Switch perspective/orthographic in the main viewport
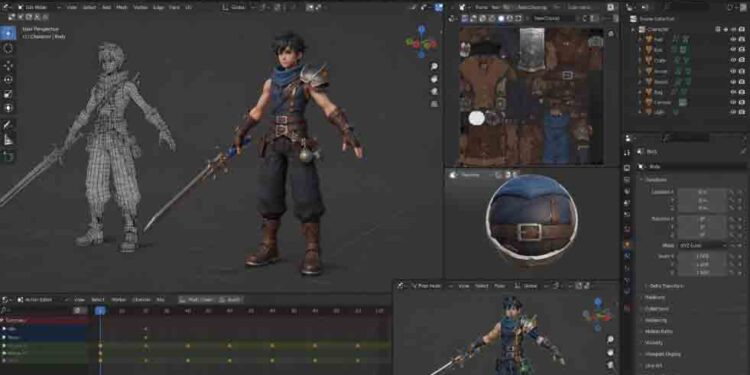 pyautogui.click(x=434, y=104)
